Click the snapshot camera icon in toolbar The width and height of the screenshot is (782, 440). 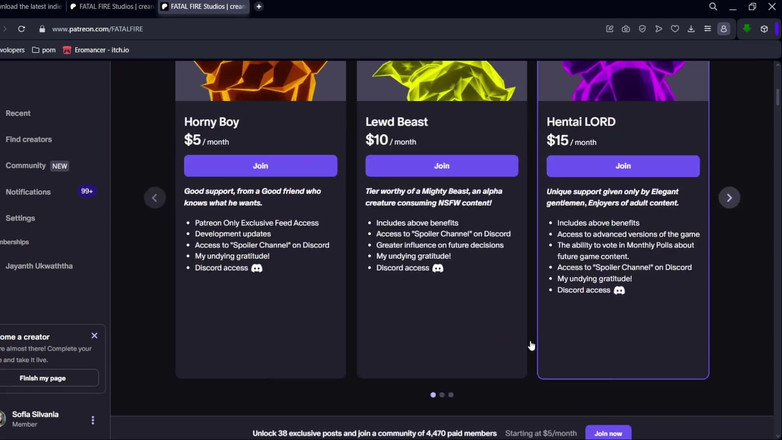626,29
